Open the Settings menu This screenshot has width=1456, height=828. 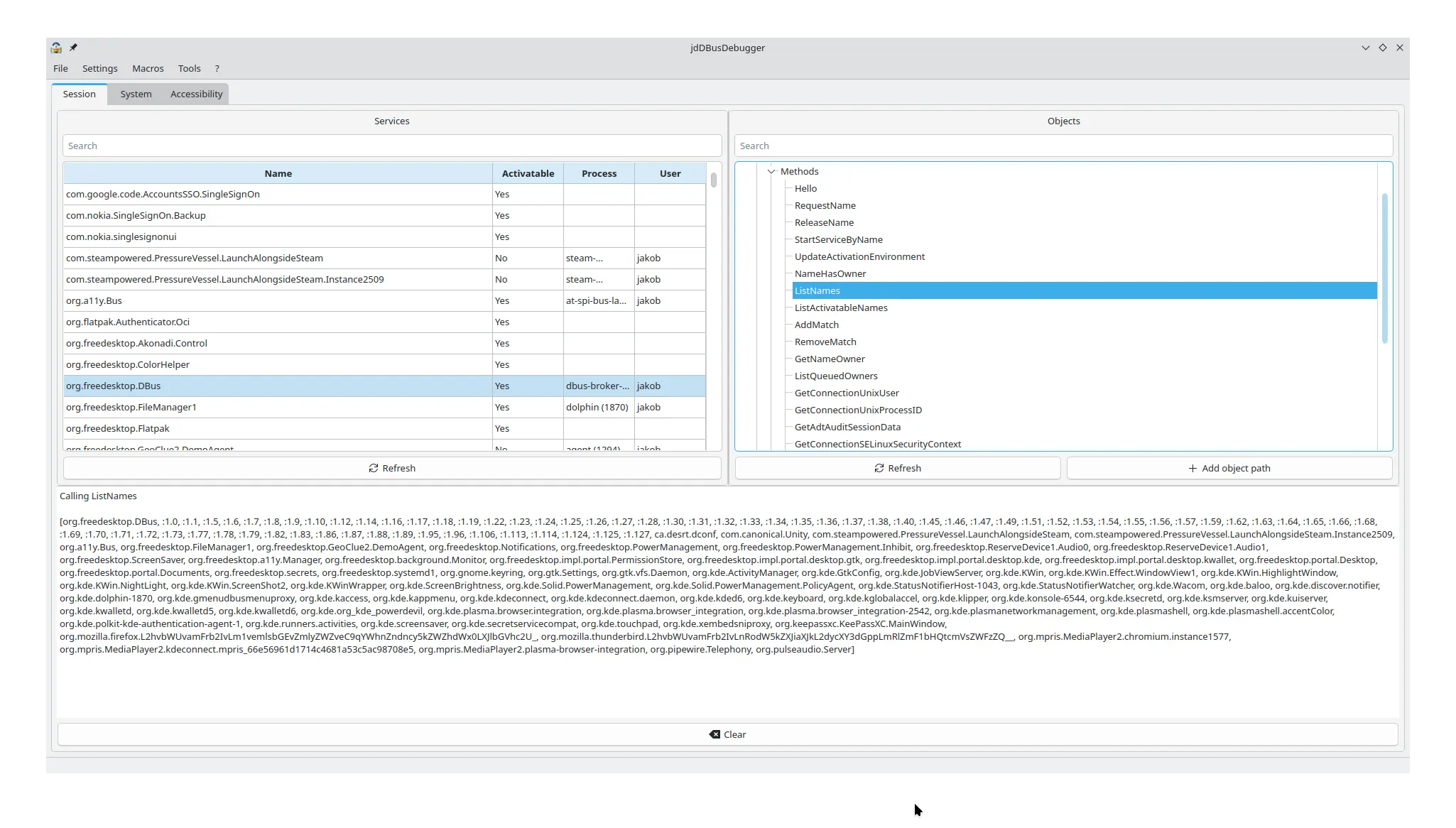click(x=99, y=68)
